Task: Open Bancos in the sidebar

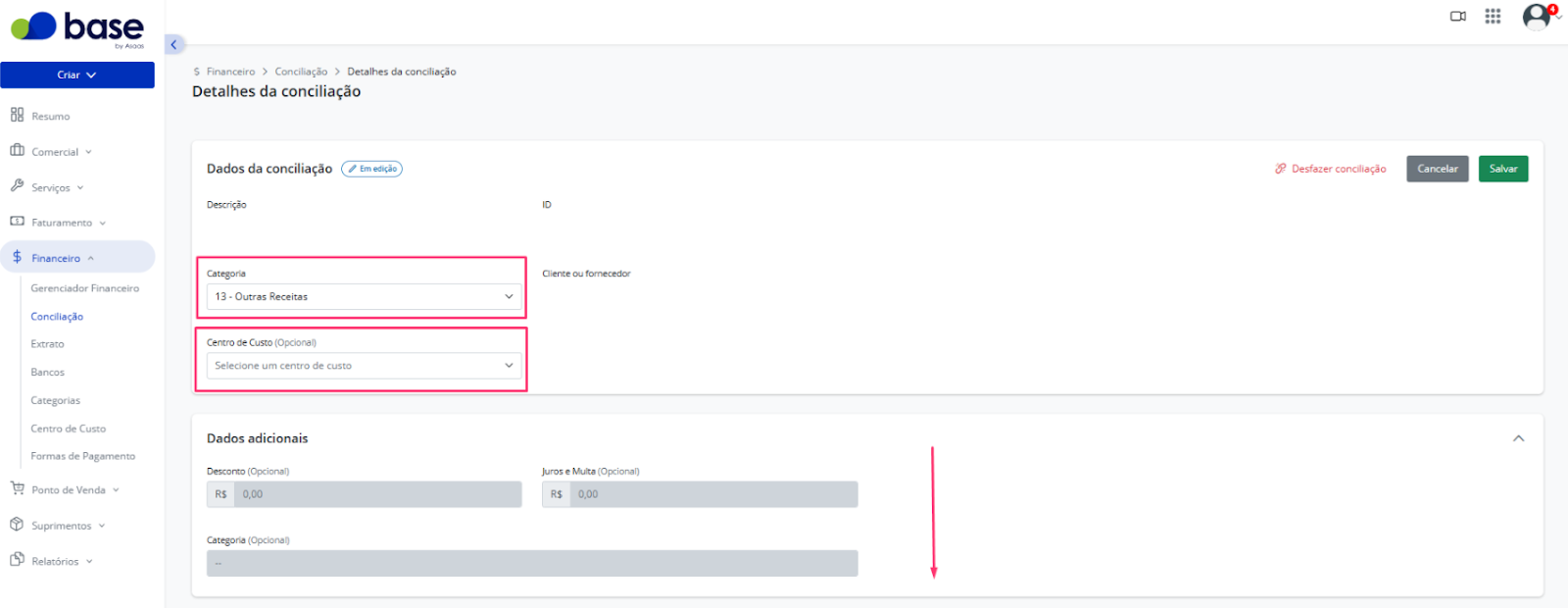Action: pos(47,373)
